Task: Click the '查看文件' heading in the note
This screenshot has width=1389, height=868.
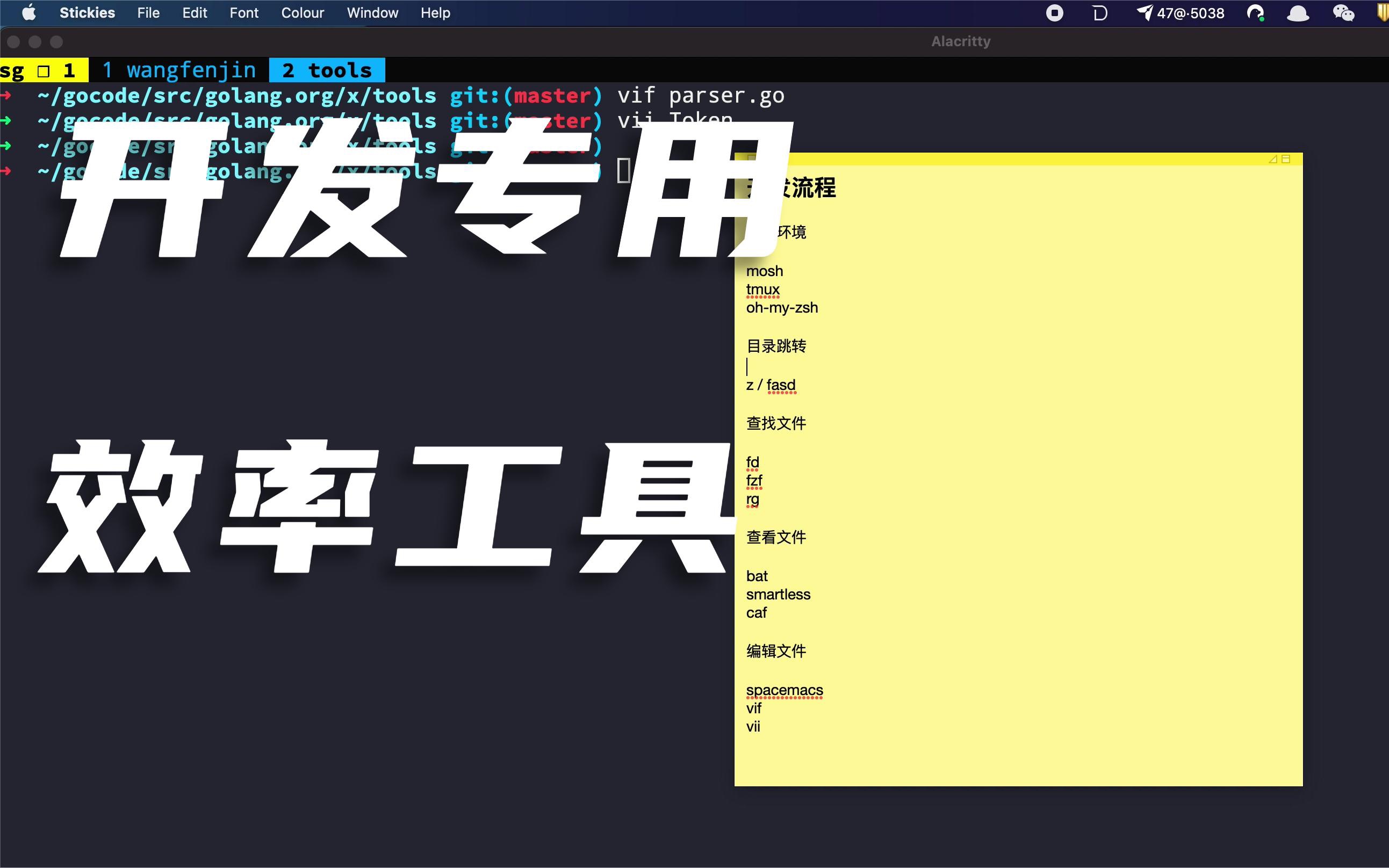Action: [x=776, y=537]
